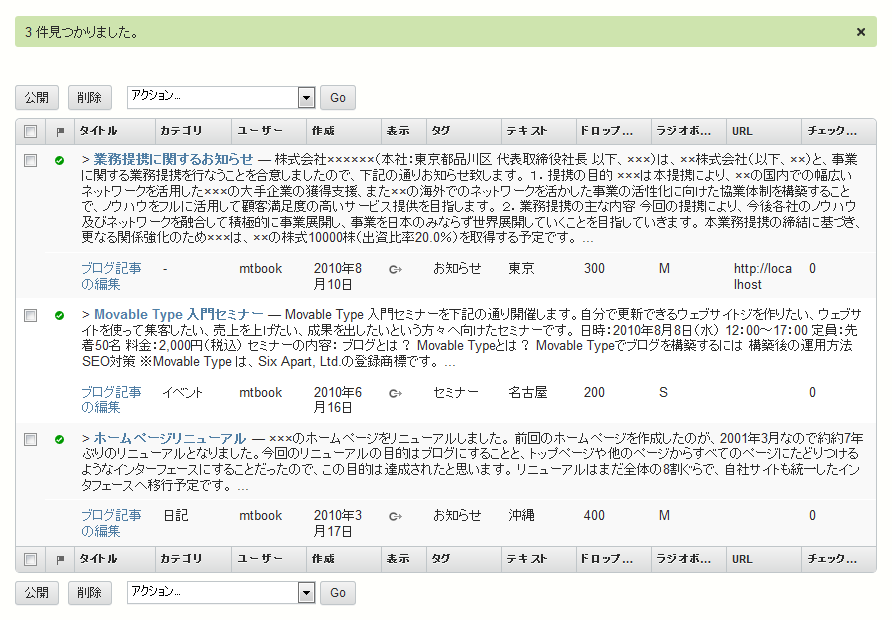
Task: Select checkbox for 業務提携に関するお知らせ entry
Action: [x=31, y=160]
